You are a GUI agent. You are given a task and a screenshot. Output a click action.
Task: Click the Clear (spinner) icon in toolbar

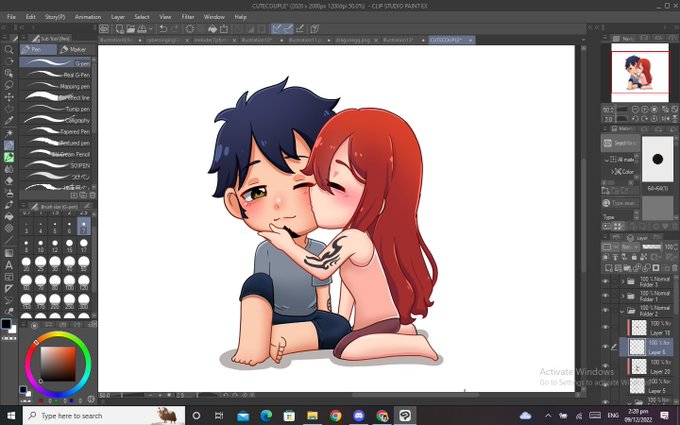(190, 29)
